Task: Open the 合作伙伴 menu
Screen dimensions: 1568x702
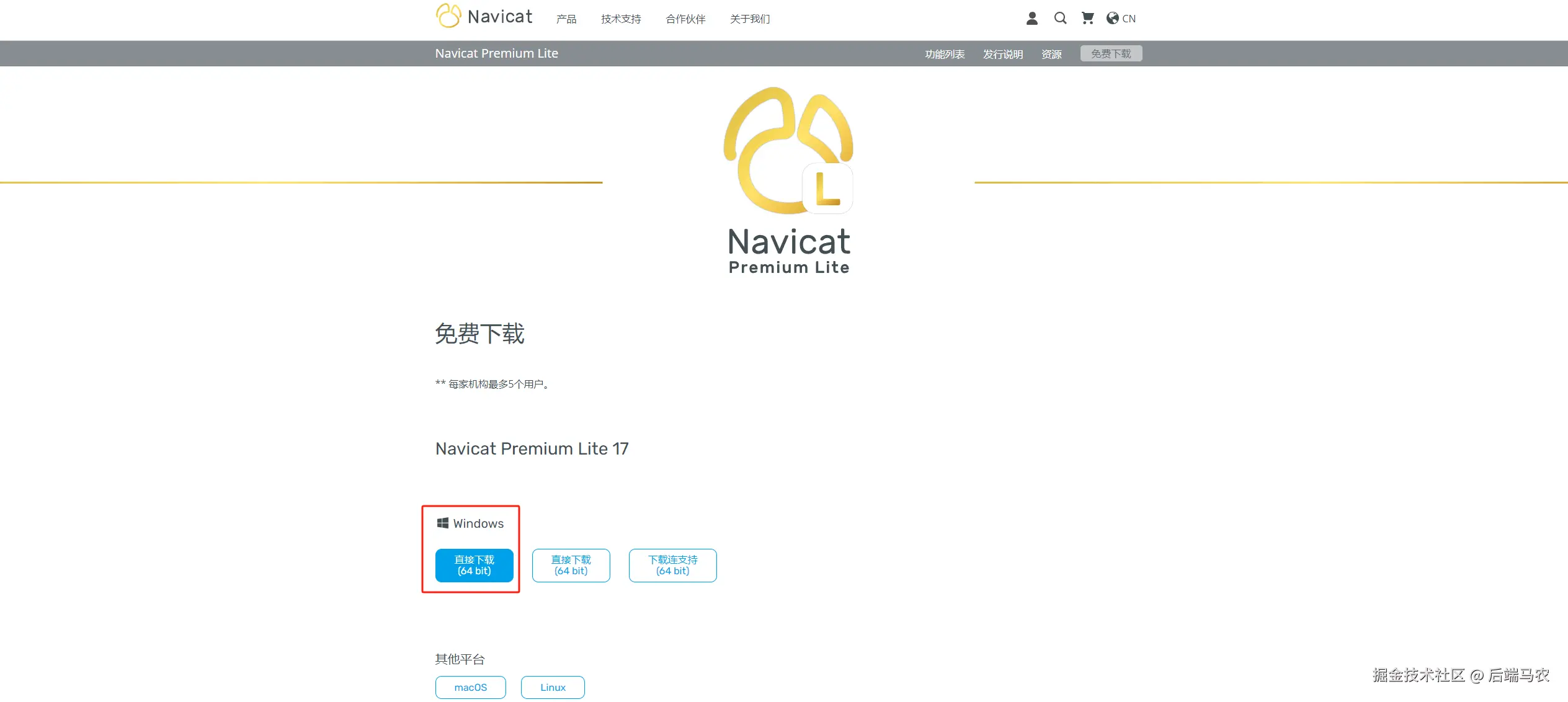Action: click(685, 19)
